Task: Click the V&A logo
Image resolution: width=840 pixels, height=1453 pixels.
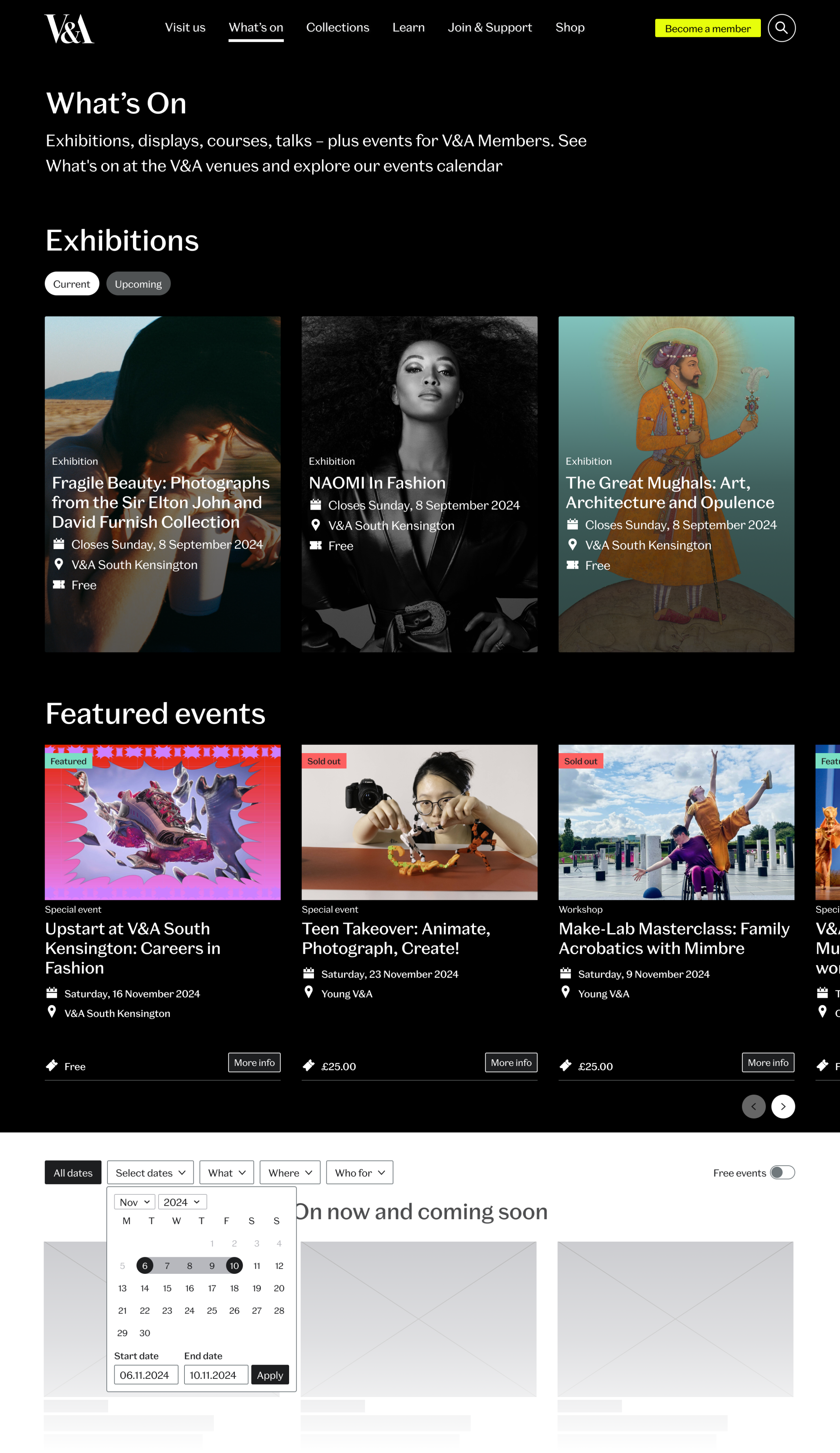Action: pyautogui.click(x=69, y=29)
